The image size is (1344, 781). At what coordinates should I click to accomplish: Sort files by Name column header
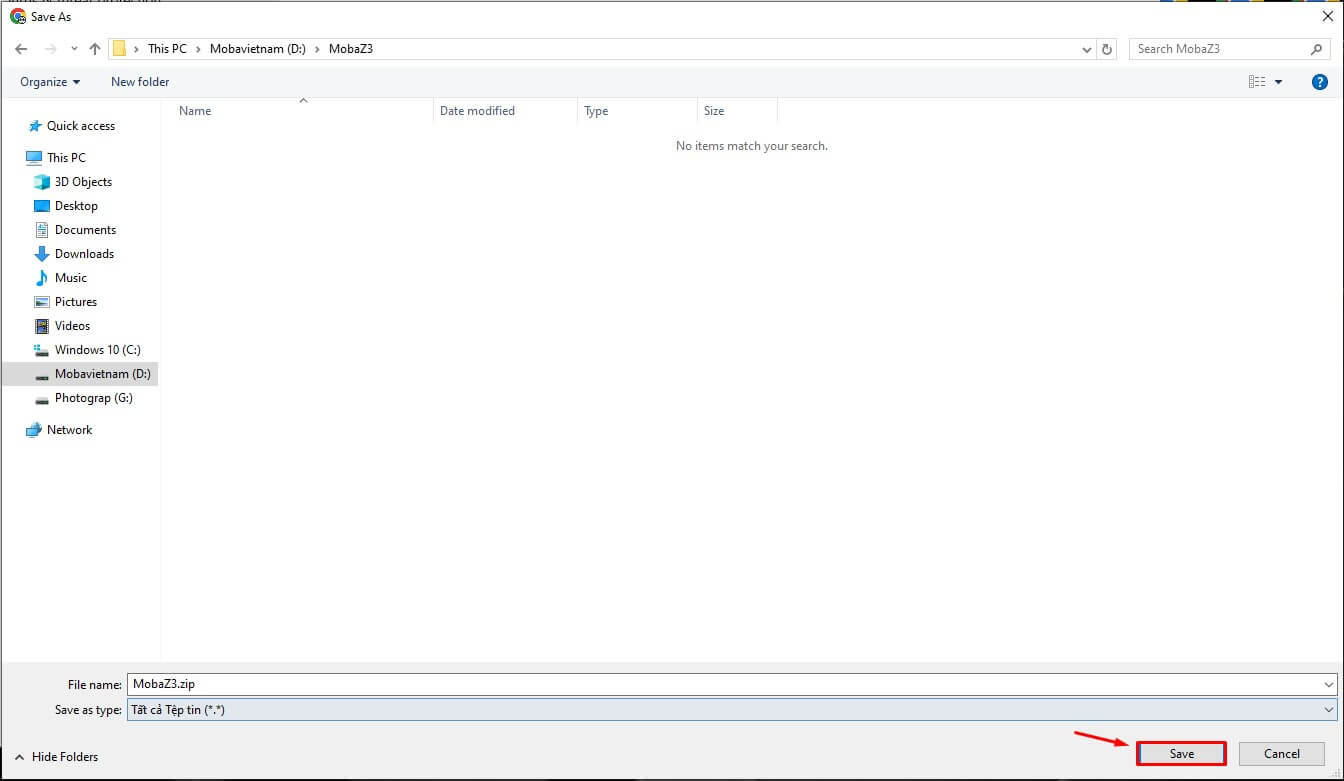[x=195, y=111]
